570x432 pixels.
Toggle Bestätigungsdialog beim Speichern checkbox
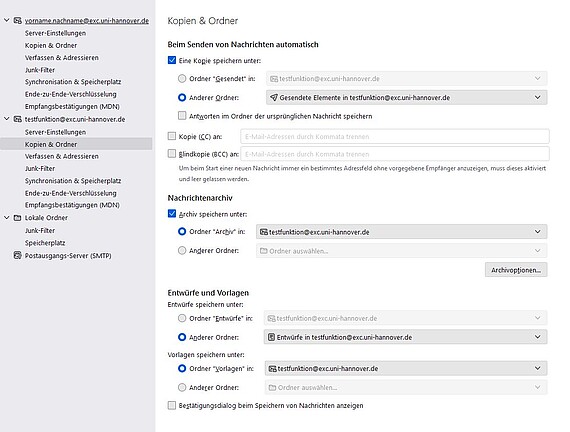(x=172, y=405)
